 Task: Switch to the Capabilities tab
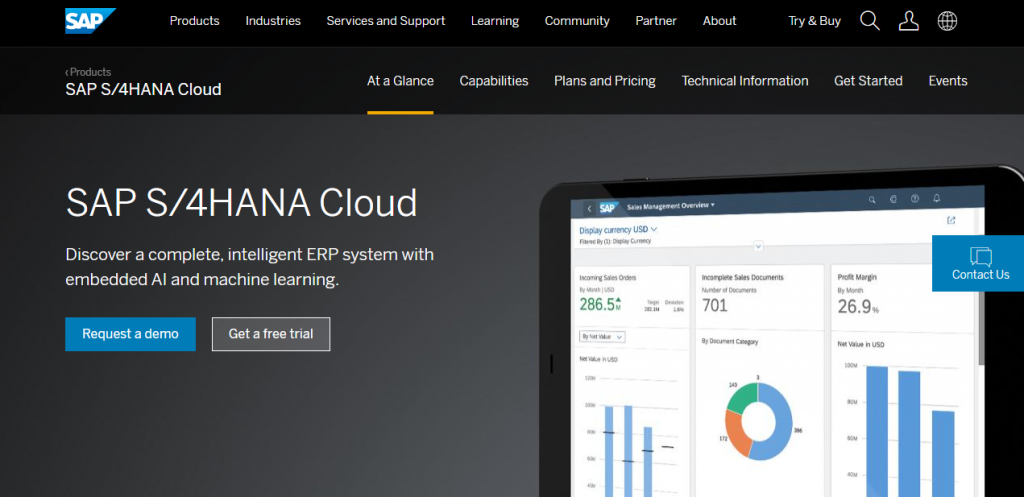[x=493, y=81]
